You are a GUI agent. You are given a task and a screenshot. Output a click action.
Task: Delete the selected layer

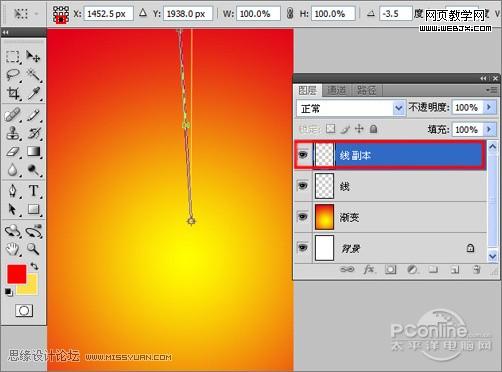coord(477,269)
